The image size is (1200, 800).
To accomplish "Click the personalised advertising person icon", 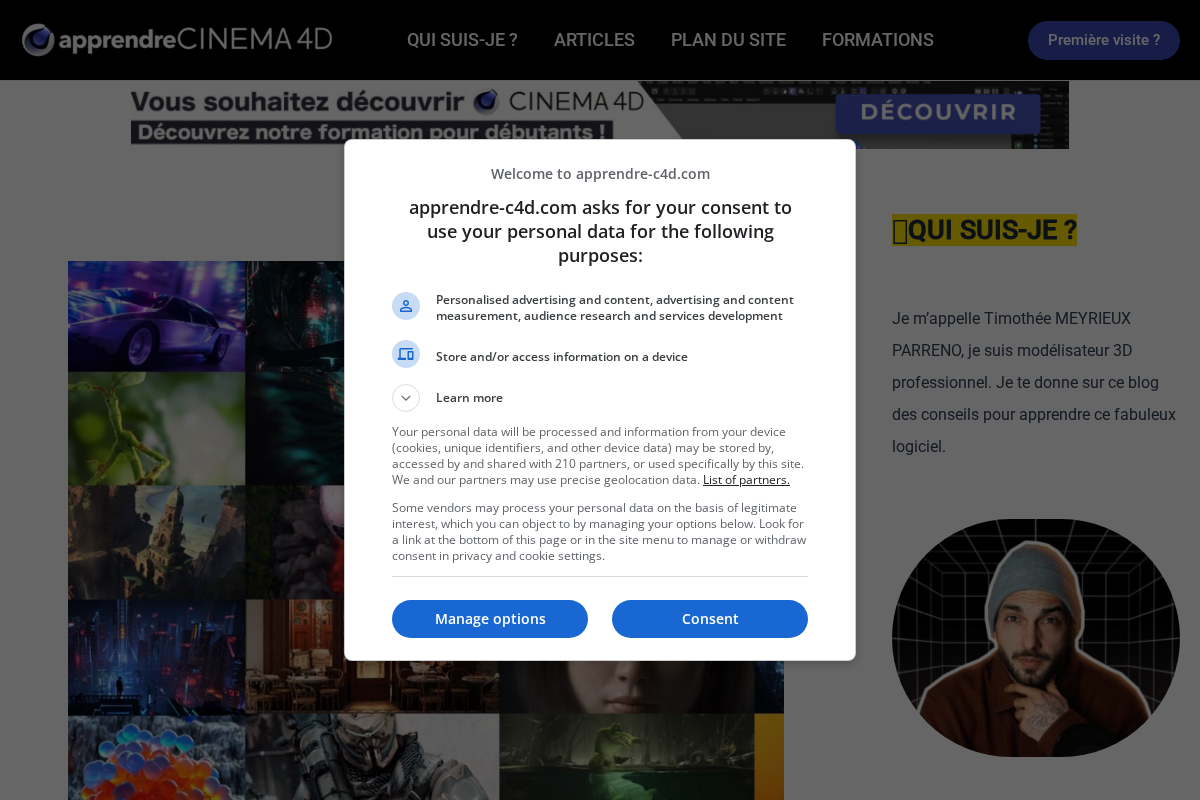I will pos(406,306).
